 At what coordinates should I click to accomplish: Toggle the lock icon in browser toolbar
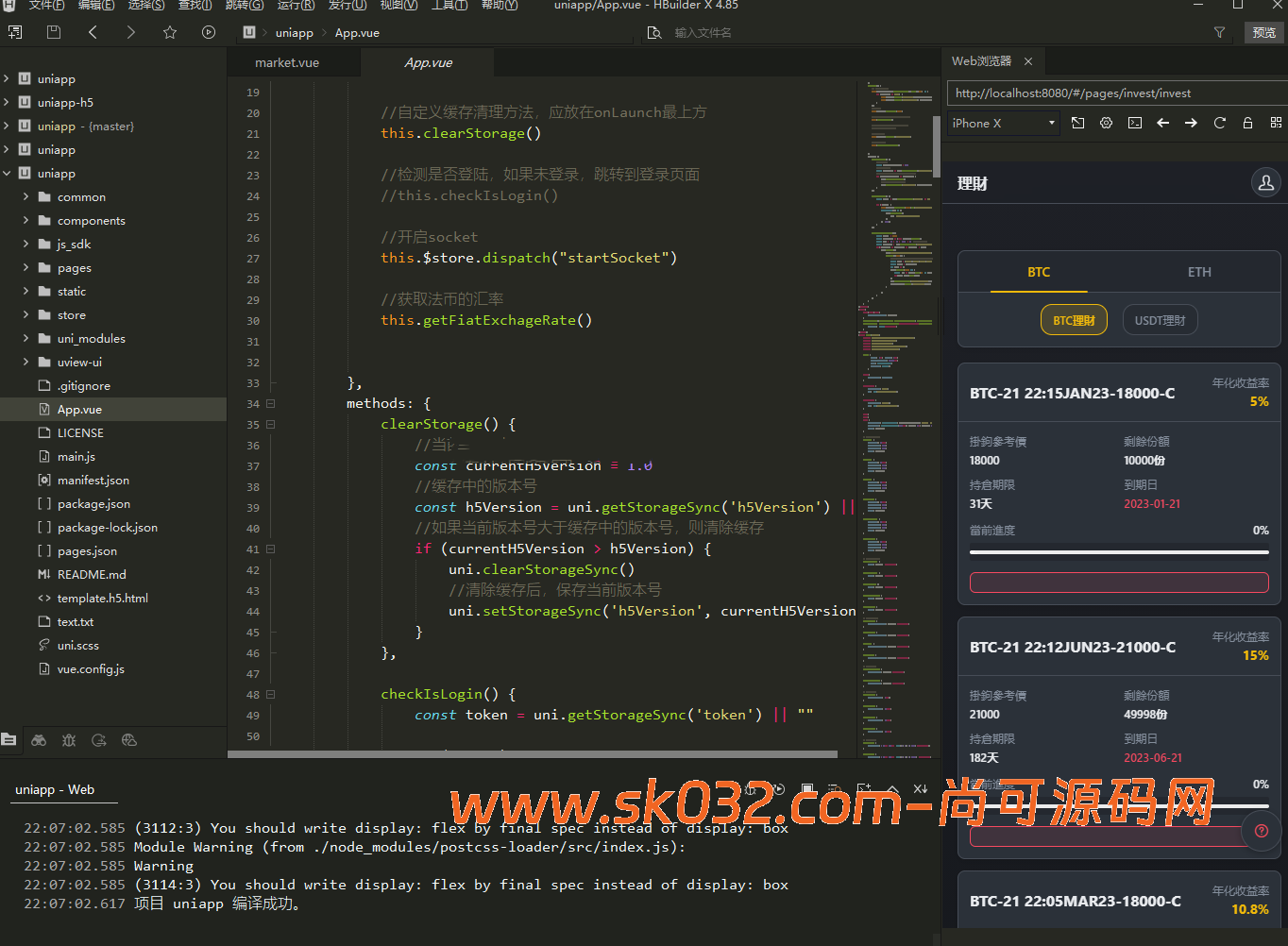(x=1247, y=123)
